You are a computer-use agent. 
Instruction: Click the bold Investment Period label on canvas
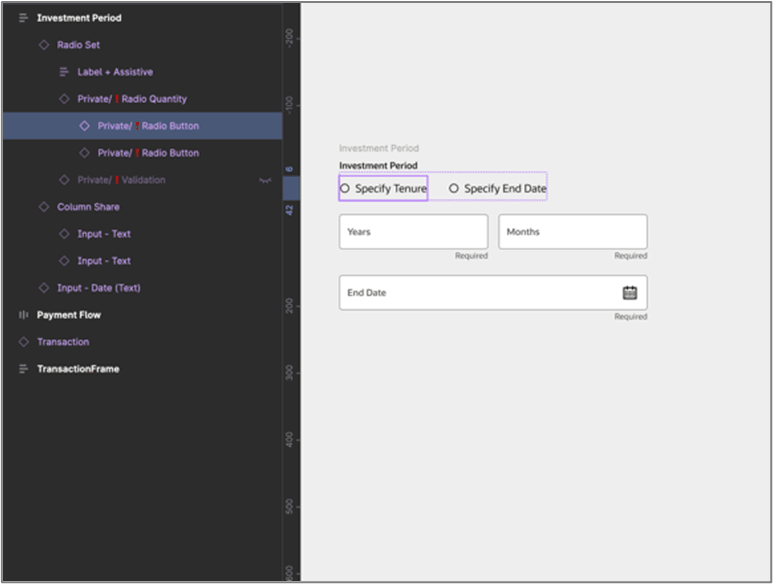(x=378, y=166)
